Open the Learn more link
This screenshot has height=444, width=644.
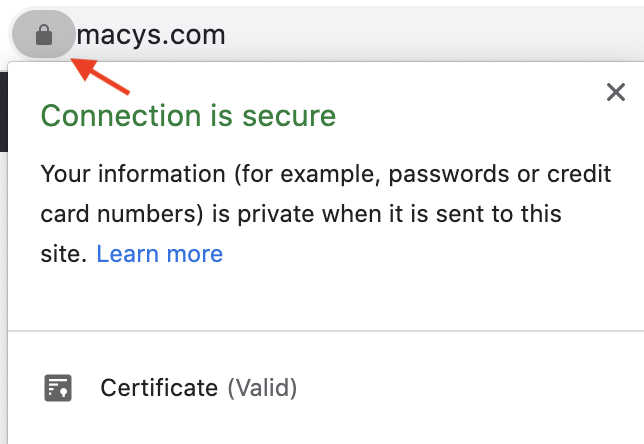[159, 254]
